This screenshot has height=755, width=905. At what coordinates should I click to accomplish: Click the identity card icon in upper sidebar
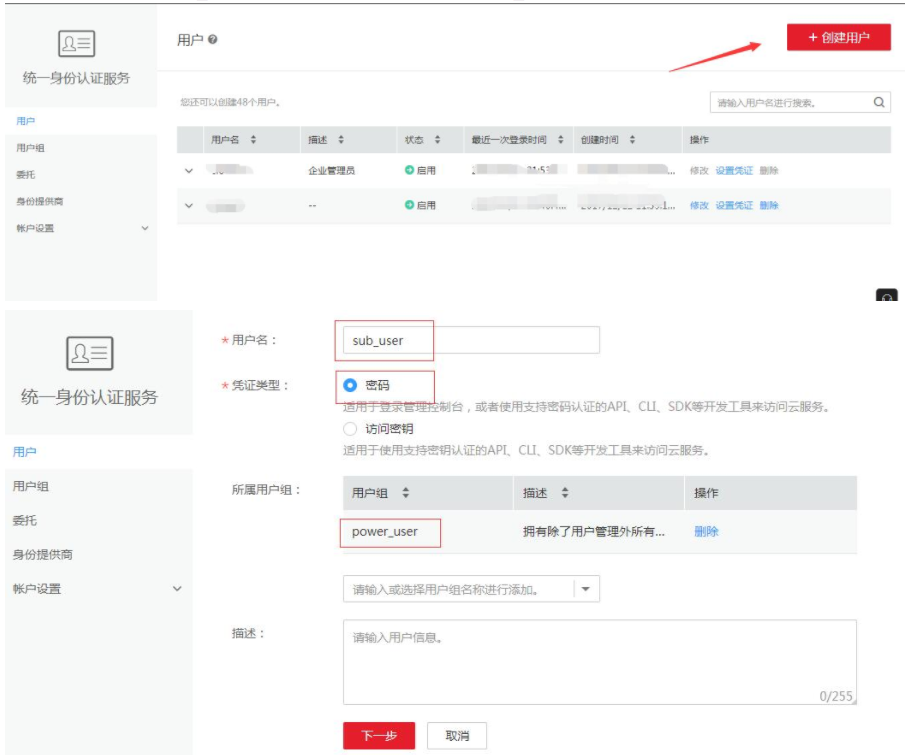point(76,43)
